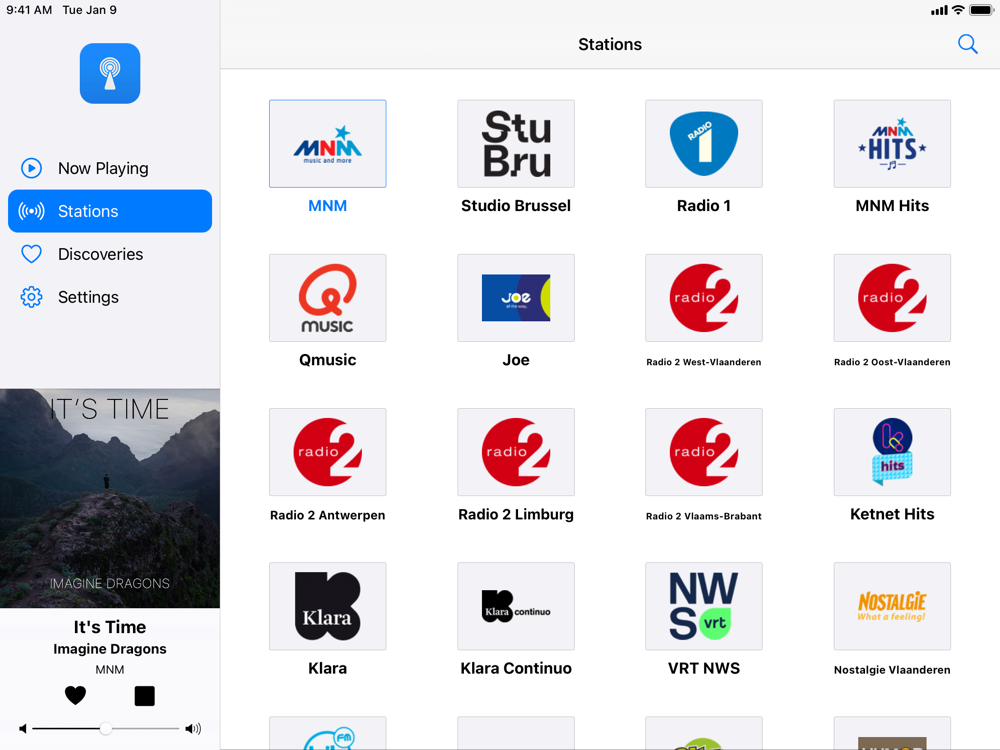Click the Discoveries heart outline icon
The height and width of the screenshot is (750, 1000).
[31, 254]
